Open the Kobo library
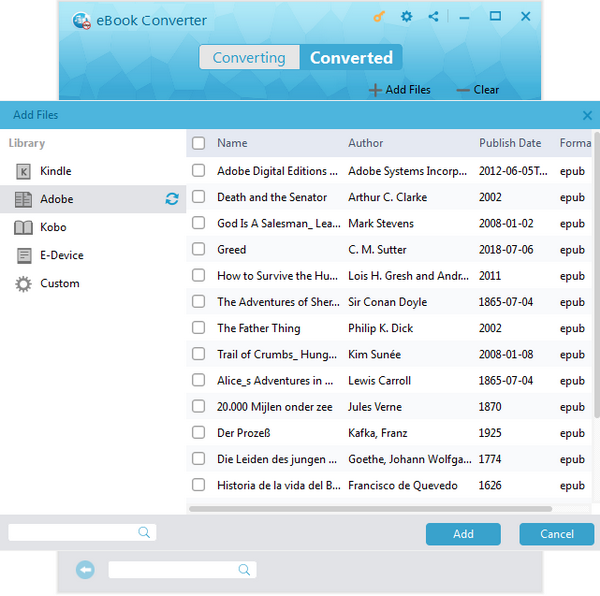 [x=53, y=227]
